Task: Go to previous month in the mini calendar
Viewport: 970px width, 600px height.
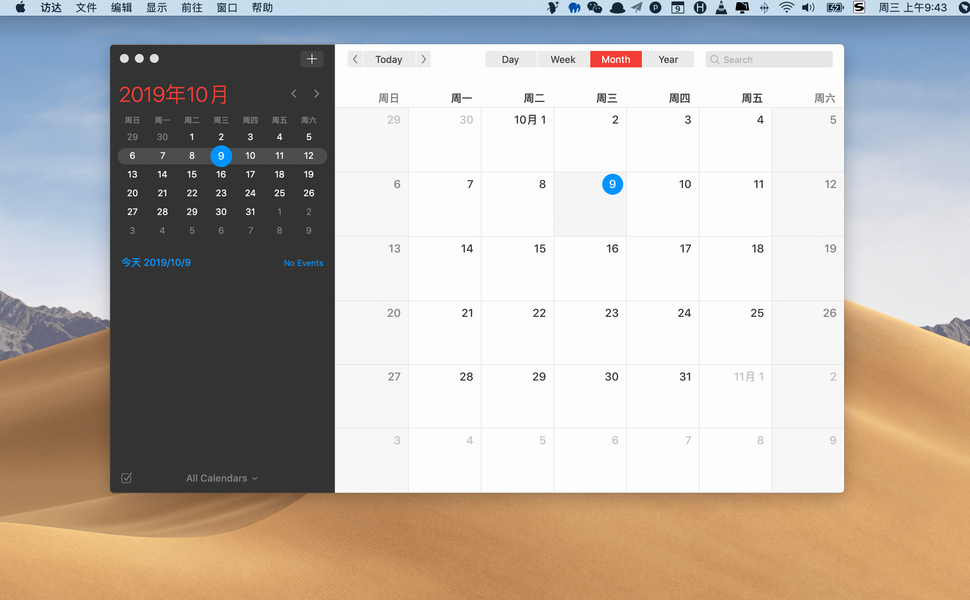Action: click(294, 94)
